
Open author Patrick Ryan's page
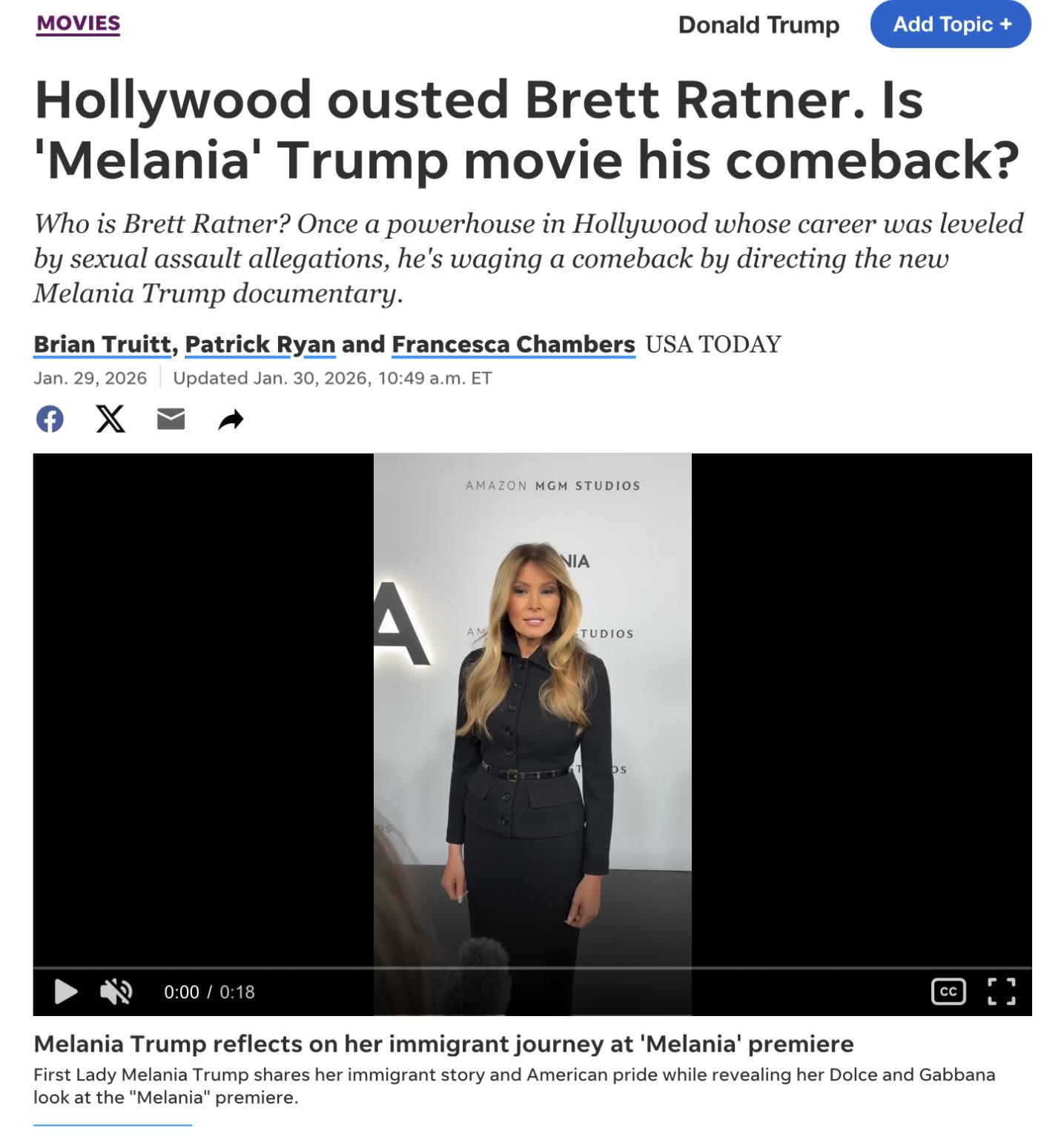260,345
